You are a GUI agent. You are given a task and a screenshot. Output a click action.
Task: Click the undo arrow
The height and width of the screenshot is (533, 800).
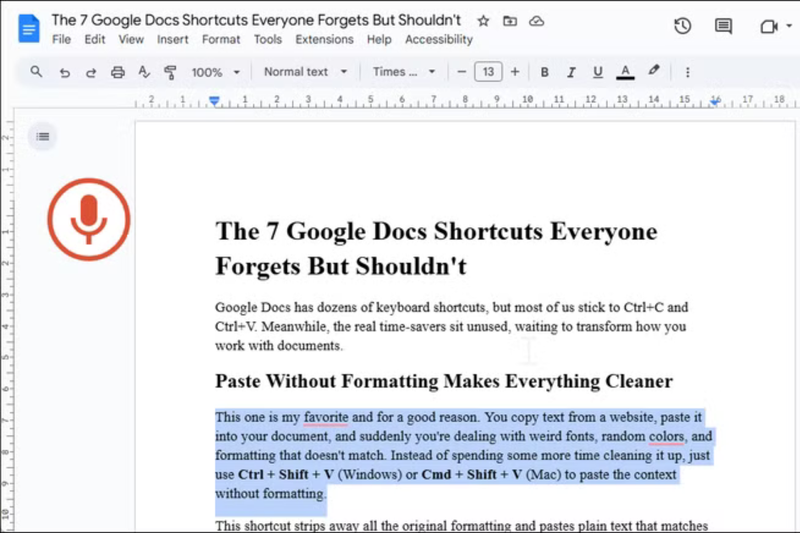pyautogui.click(x=65, y=72)
